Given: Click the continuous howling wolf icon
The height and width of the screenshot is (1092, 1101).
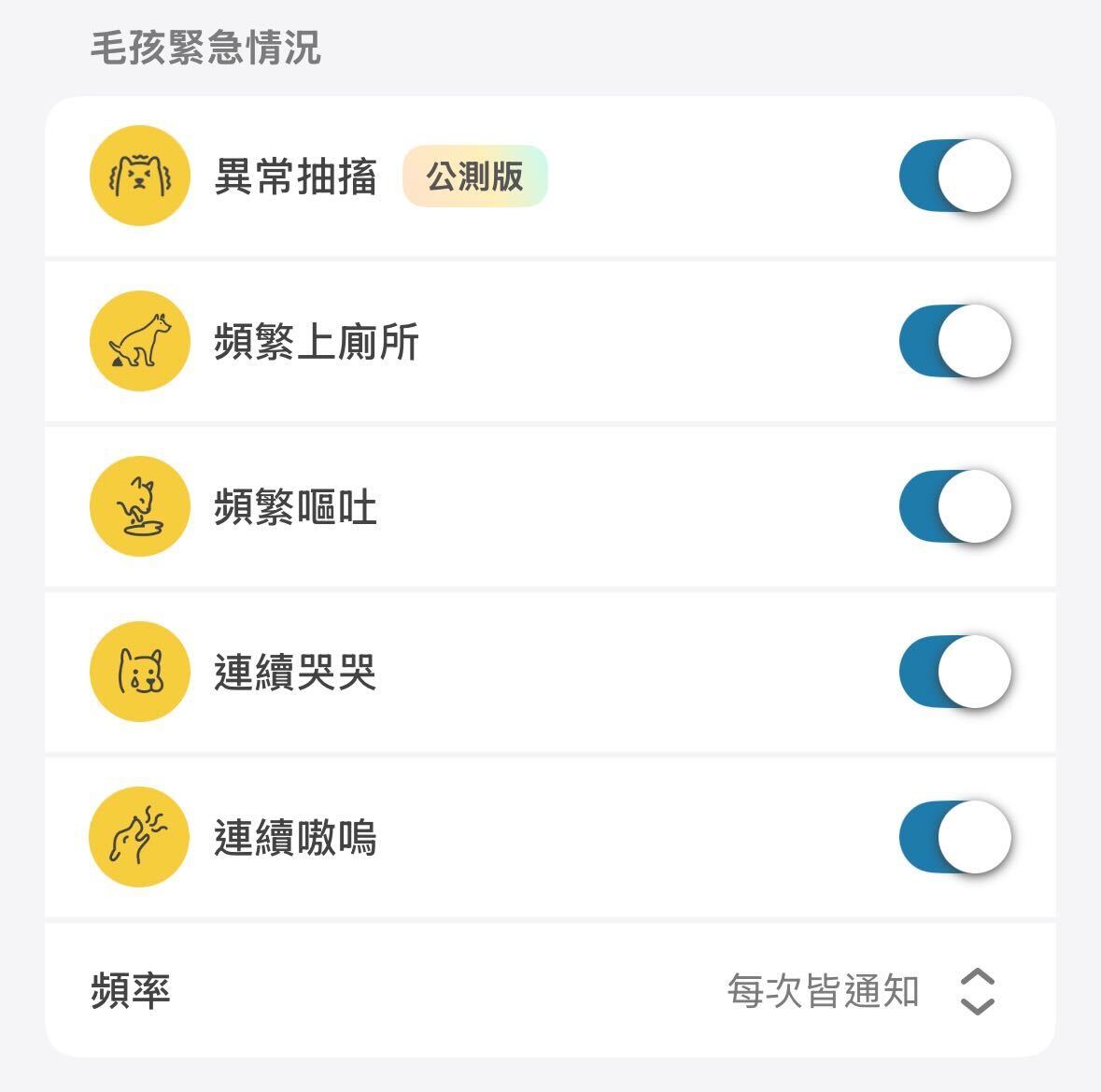Looking at the screenshot, I should point(140,837).
